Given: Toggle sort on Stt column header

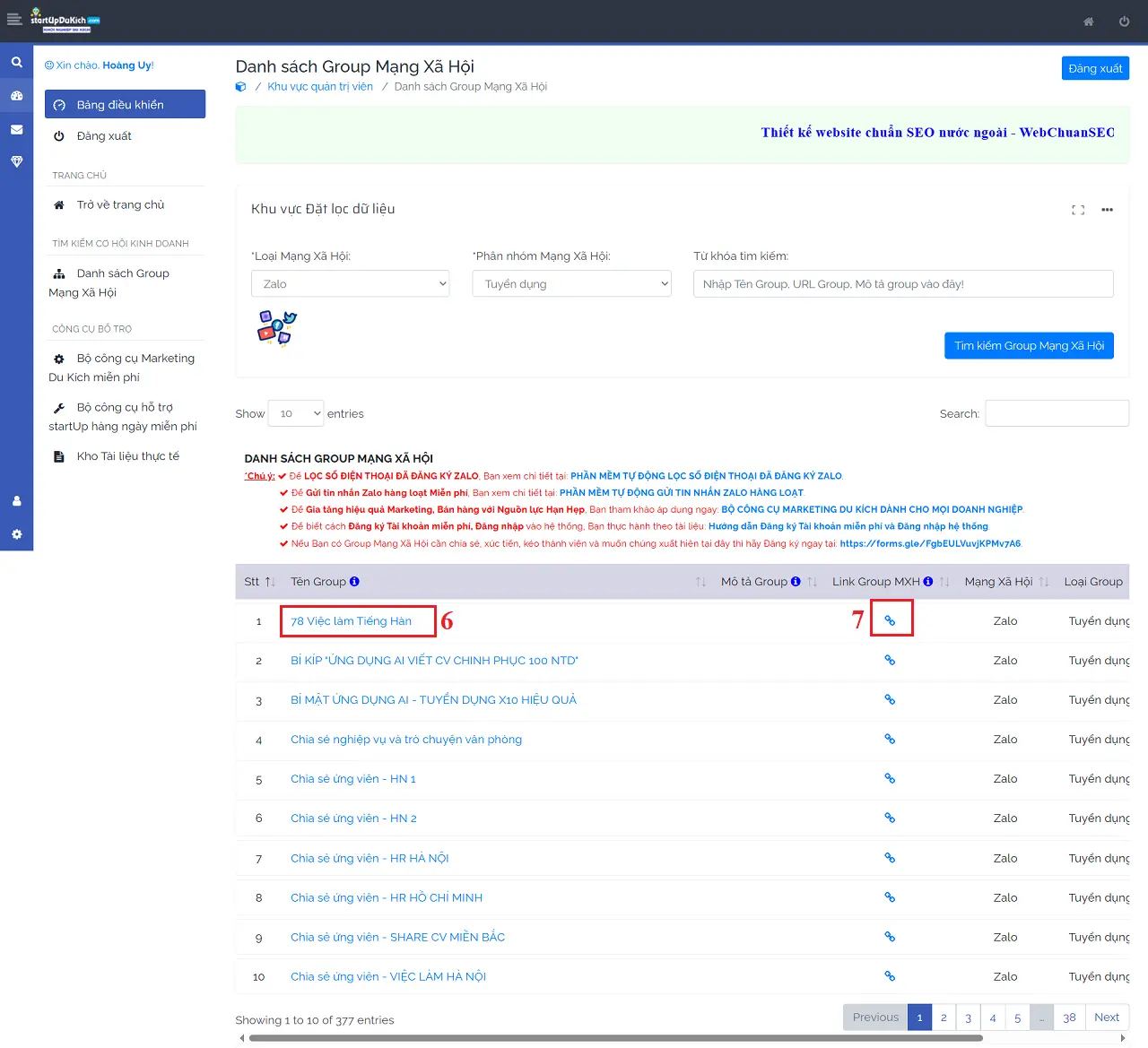Looking at the screenshot, I should (270, 582).
